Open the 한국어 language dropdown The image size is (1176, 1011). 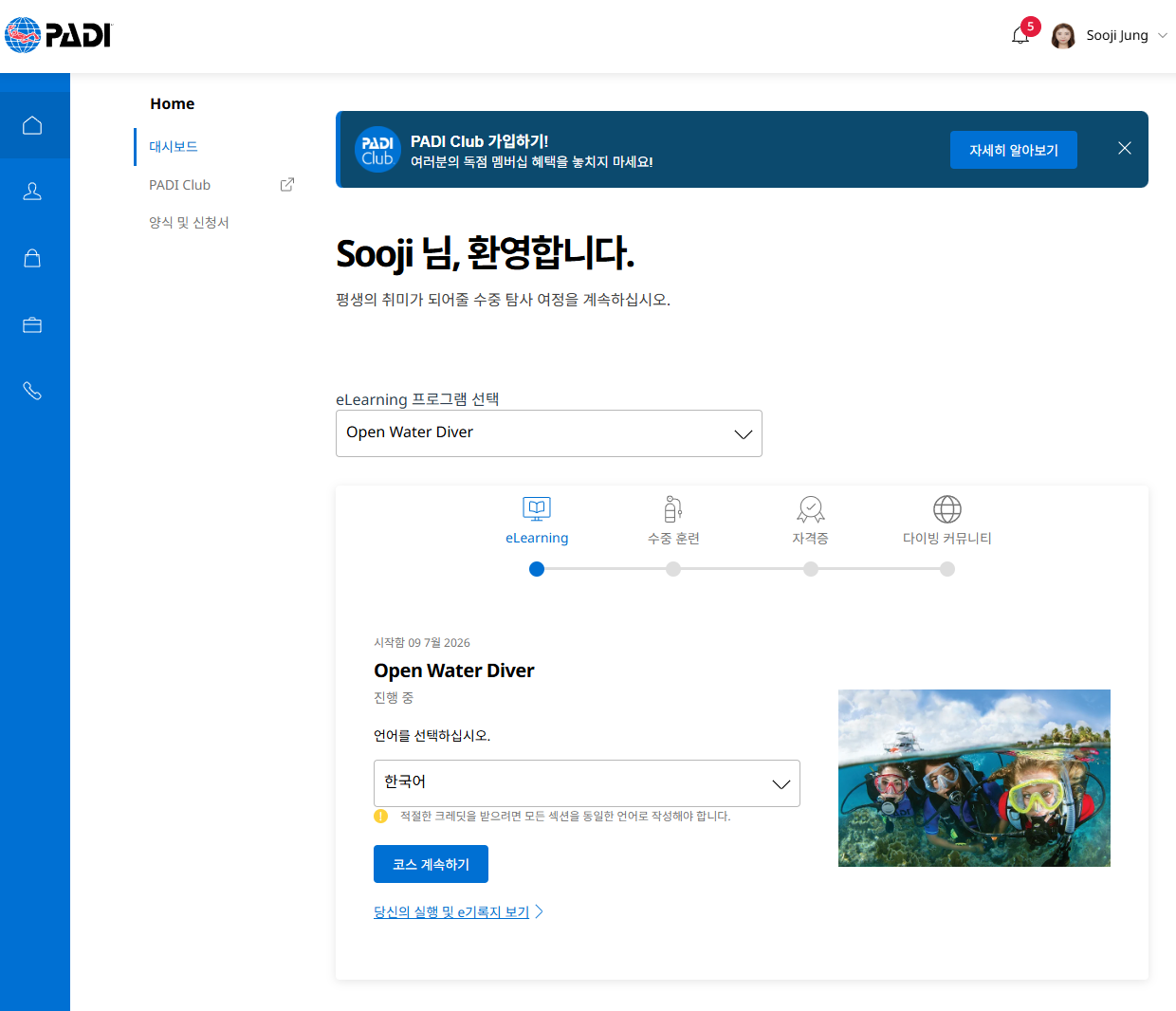pos(587,783)
